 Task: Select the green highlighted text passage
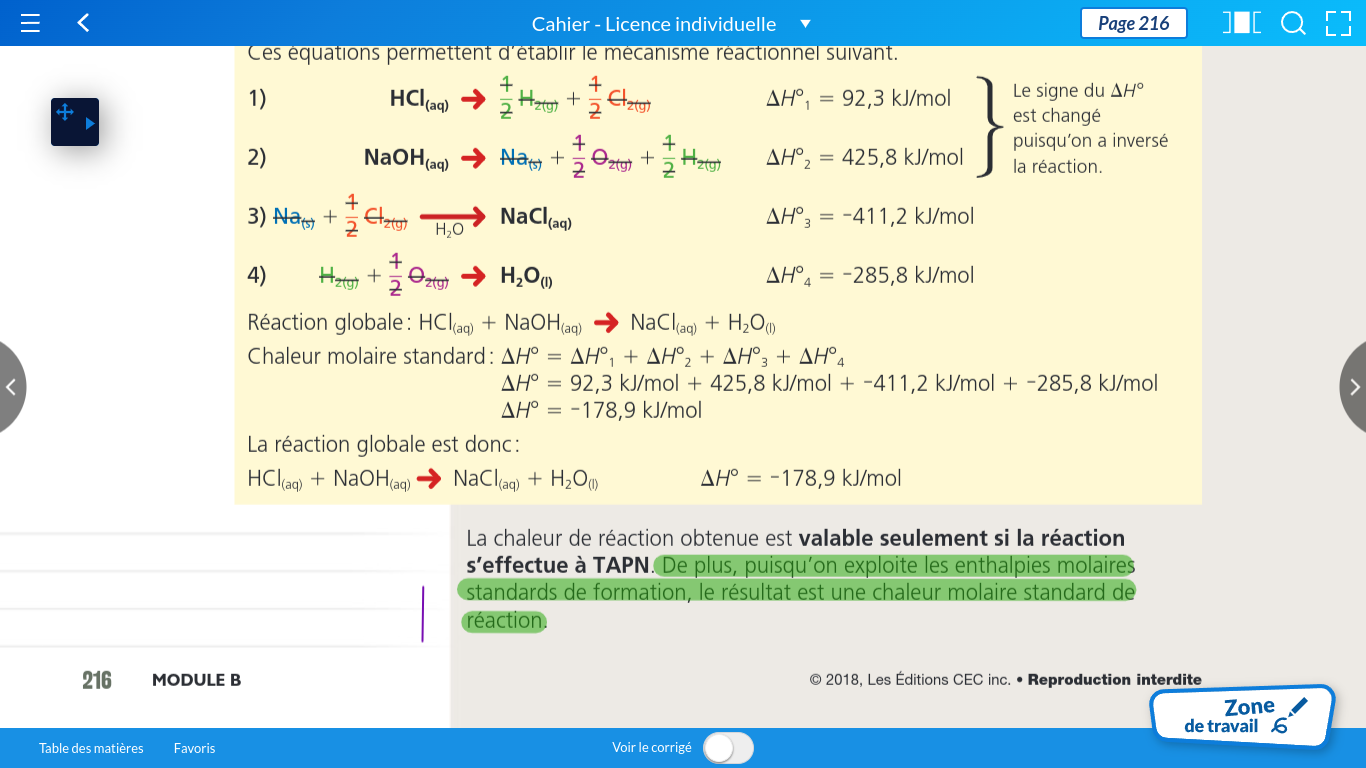798,593
